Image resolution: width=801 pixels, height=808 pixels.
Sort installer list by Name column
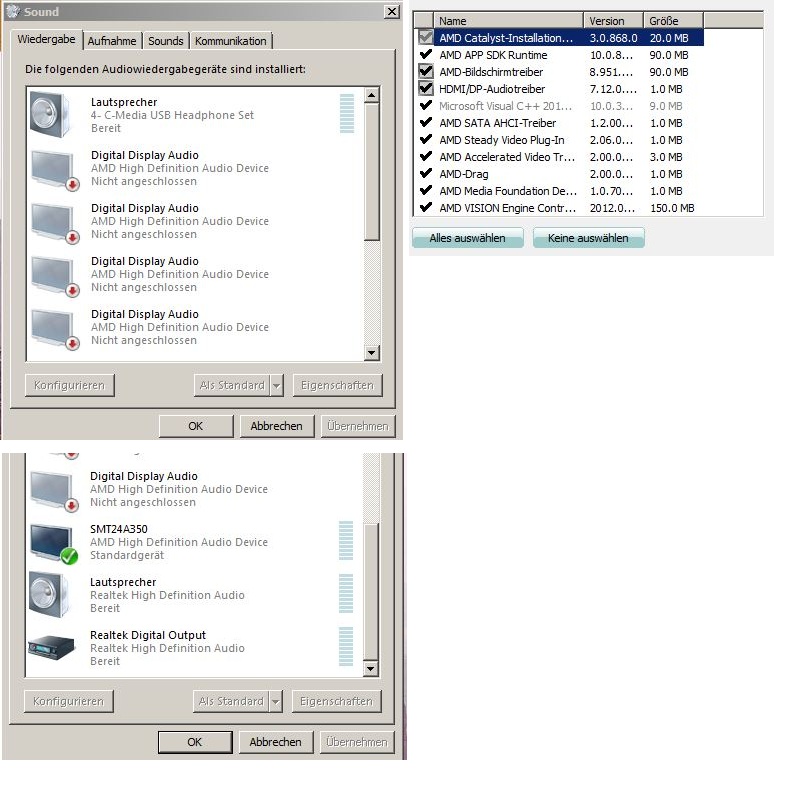508,21
